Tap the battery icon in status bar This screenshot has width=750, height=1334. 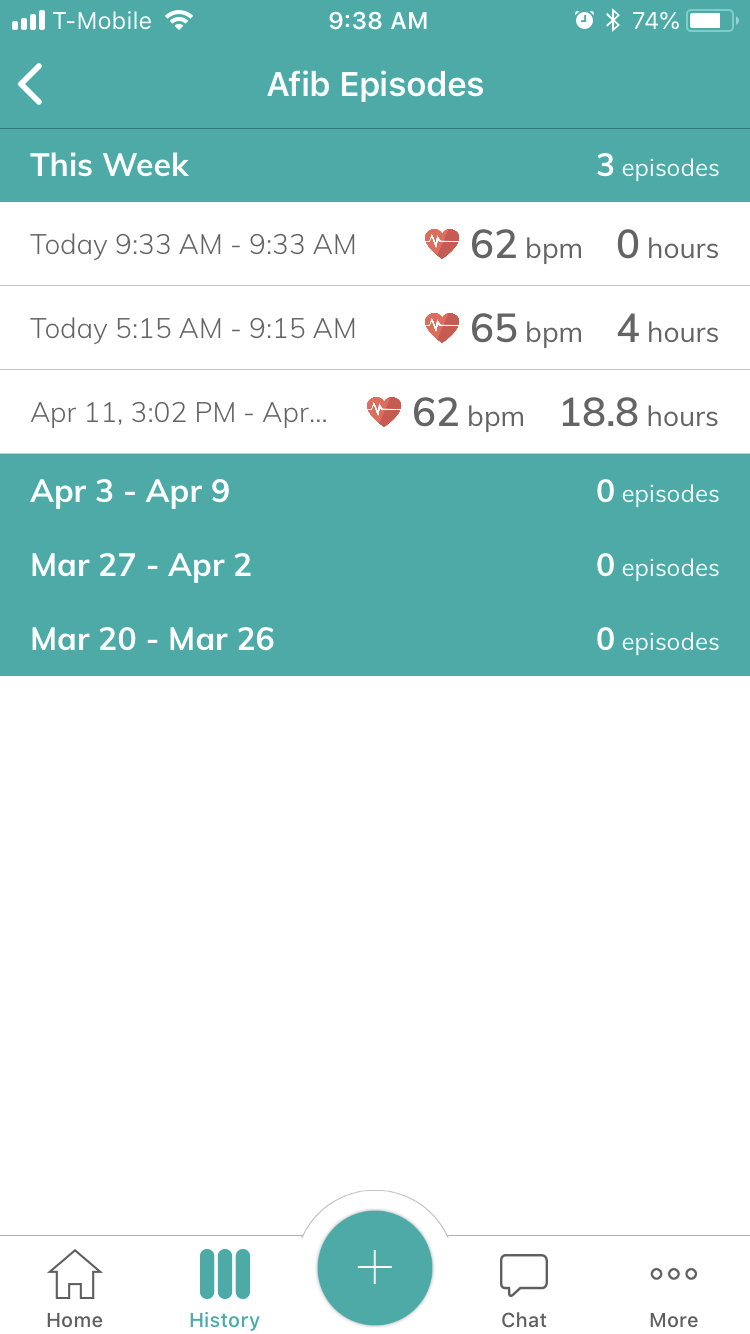[x=712, y=20]
